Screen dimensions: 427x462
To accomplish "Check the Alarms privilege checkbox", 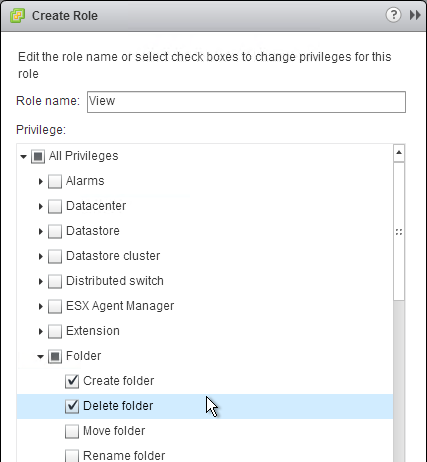I will click(x=55, y=181).
